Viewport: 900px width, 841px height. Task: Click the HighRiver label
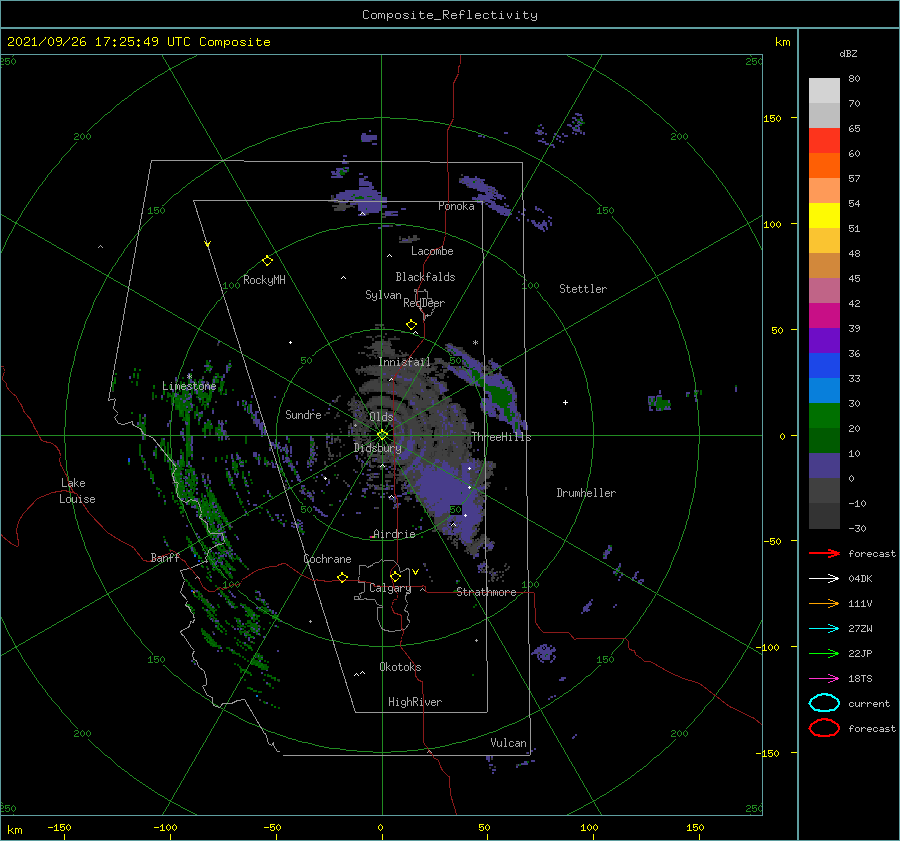pyautogui.click(x=415, y=702)
